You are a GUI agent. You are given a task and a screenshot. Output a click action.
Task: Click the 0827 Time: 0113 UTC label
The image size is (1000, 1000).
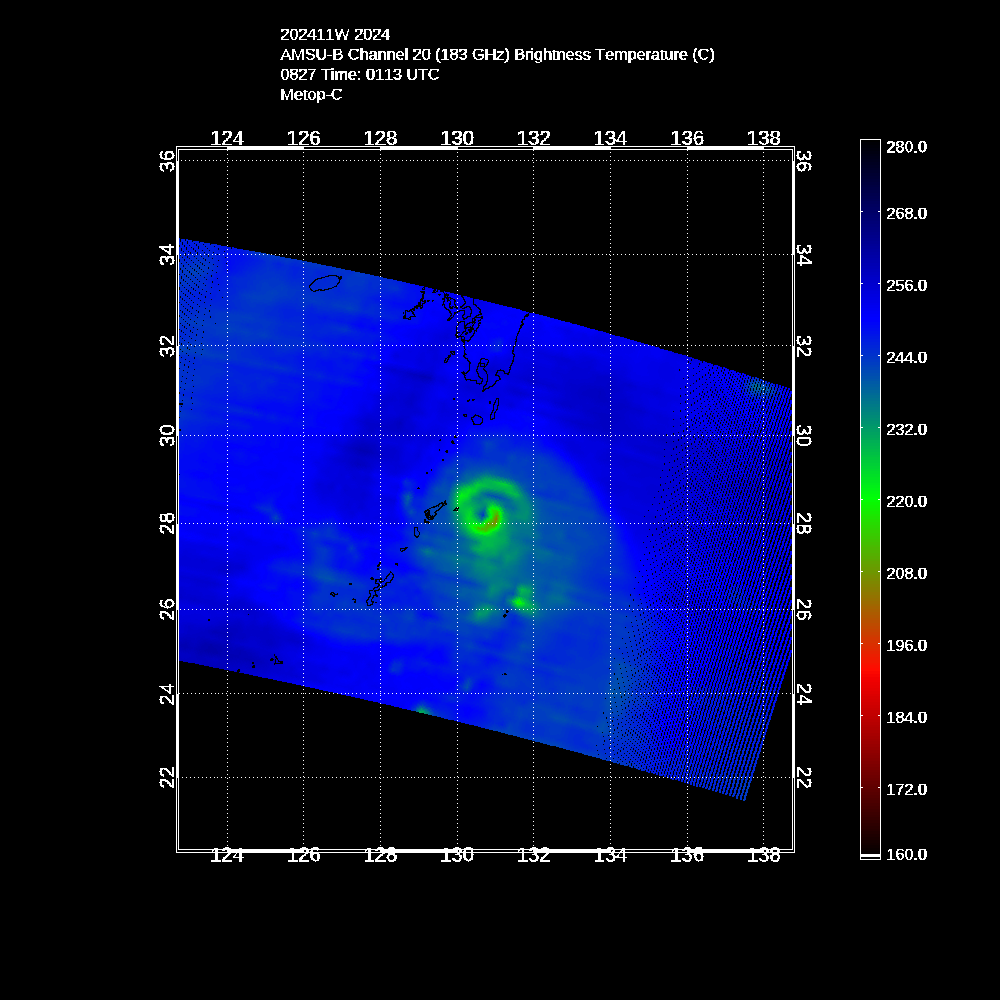pyautogui.click(x=359, y=75)
